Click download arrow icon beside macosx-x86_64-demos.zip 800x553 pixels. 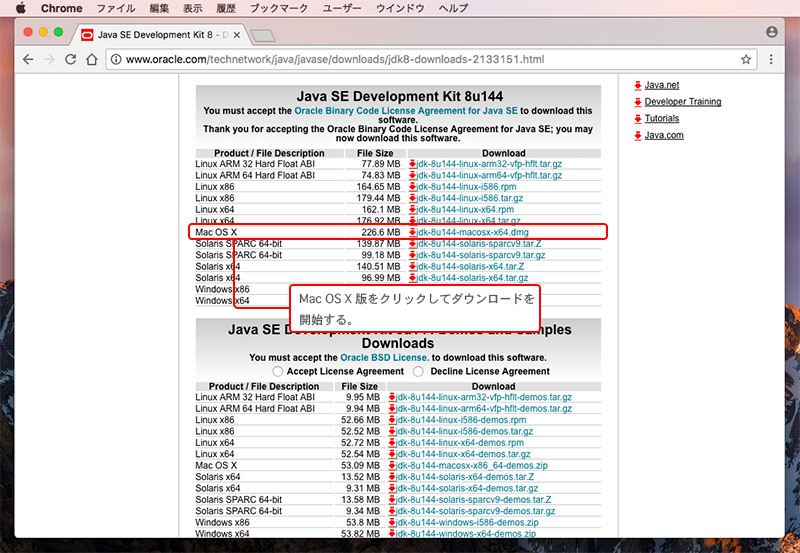(x=392, y=466)
